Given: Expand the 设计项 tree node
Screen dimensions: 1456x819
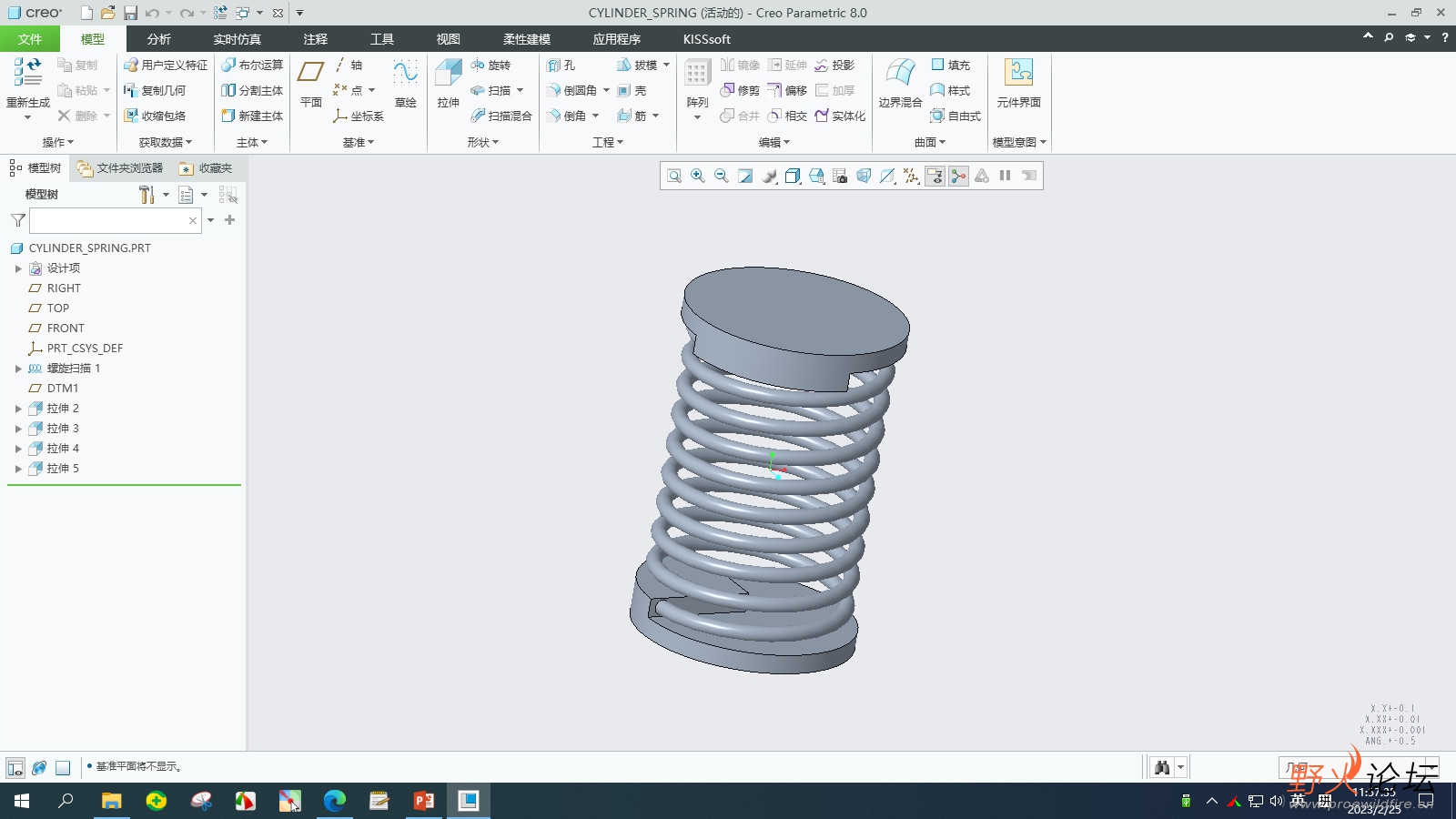Looking at the screenshot, I should coord(18,268).
